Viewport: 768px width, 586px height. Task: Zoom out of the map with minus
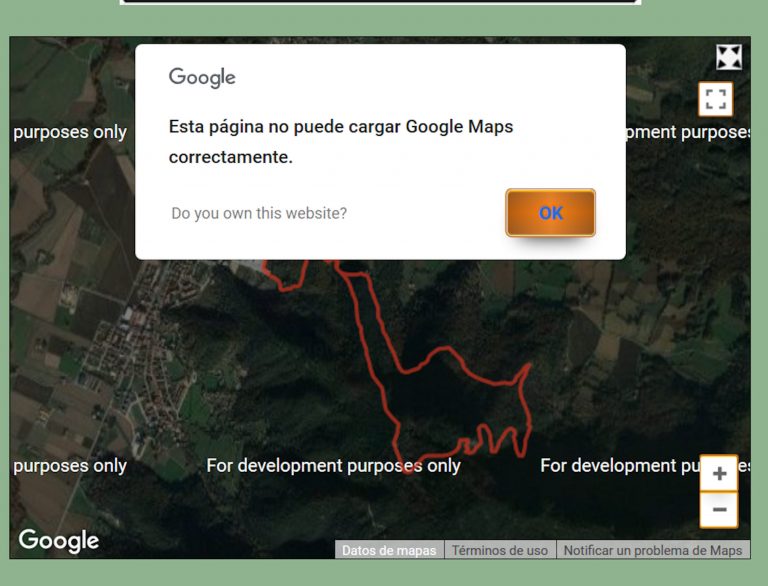click(x=719, y=510)
